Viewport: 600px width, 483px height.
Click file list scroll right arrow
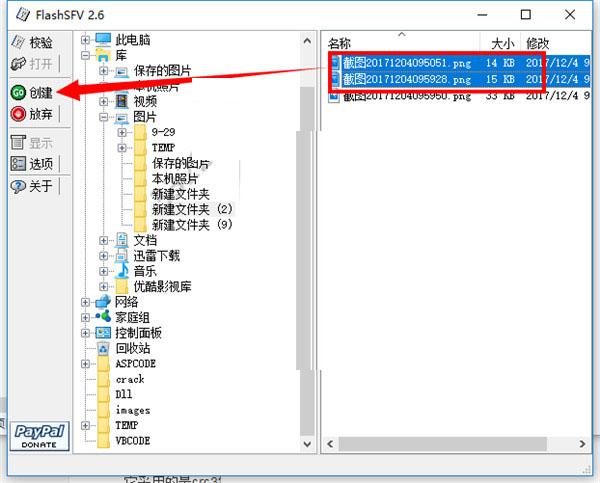[x=582, y=444]
